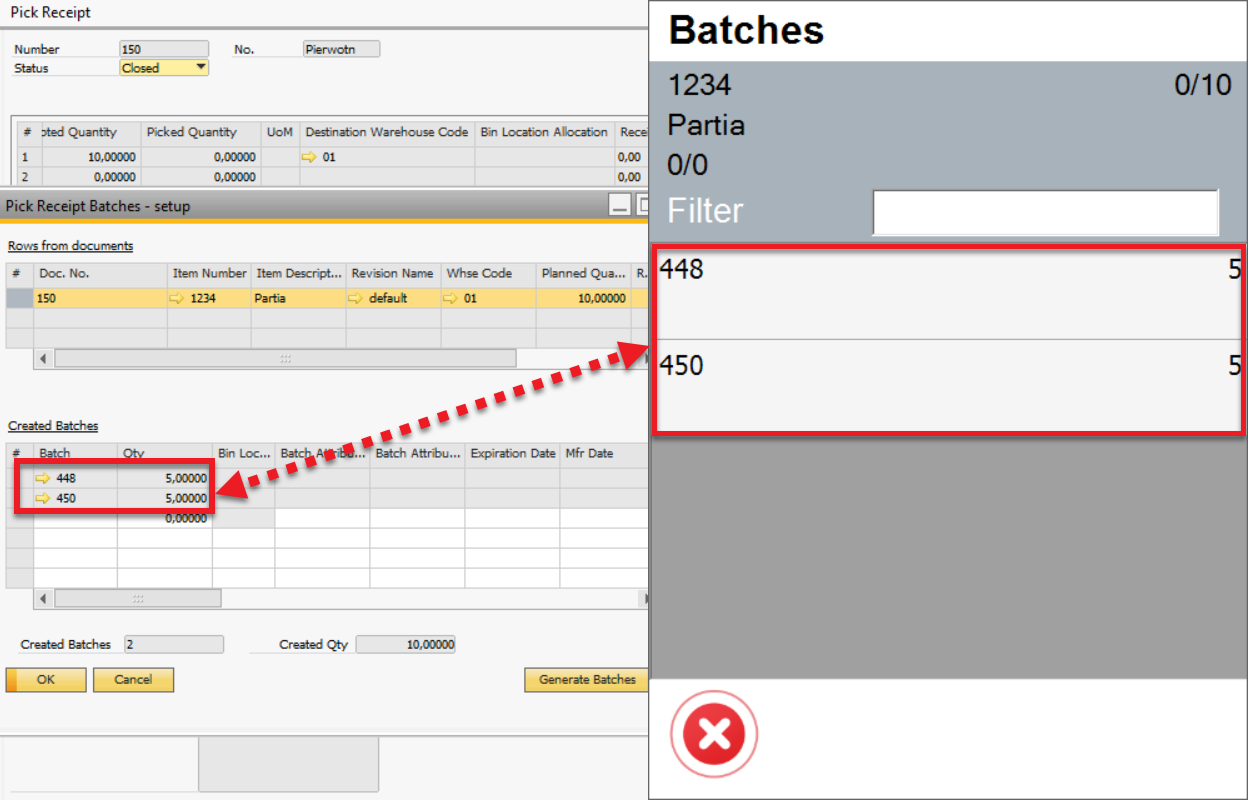Click link arrow in Whse Code cell
Viewport: 1248px width, 800px height.
point(450,298)
